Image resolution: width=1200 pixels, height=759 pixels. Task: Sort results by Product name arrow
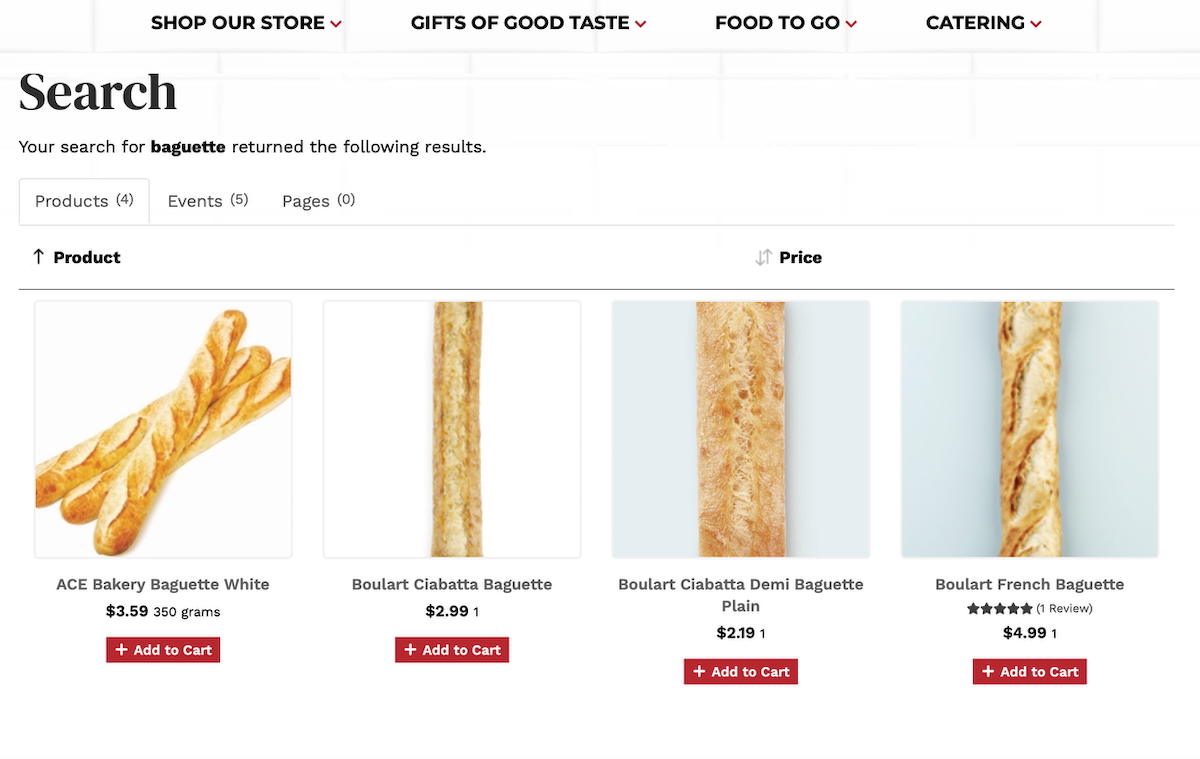click(x=39, y=257)
